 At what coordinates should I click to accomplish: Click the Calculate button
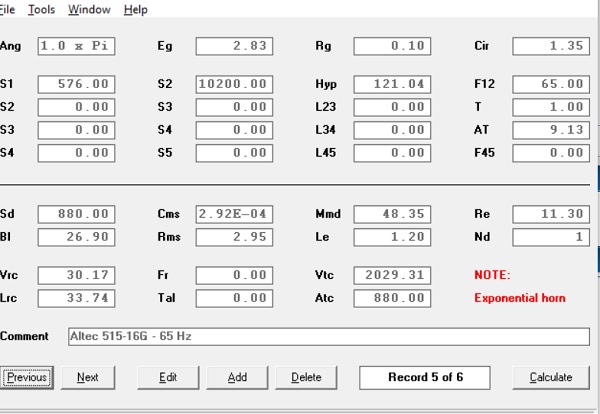point(551,378)
